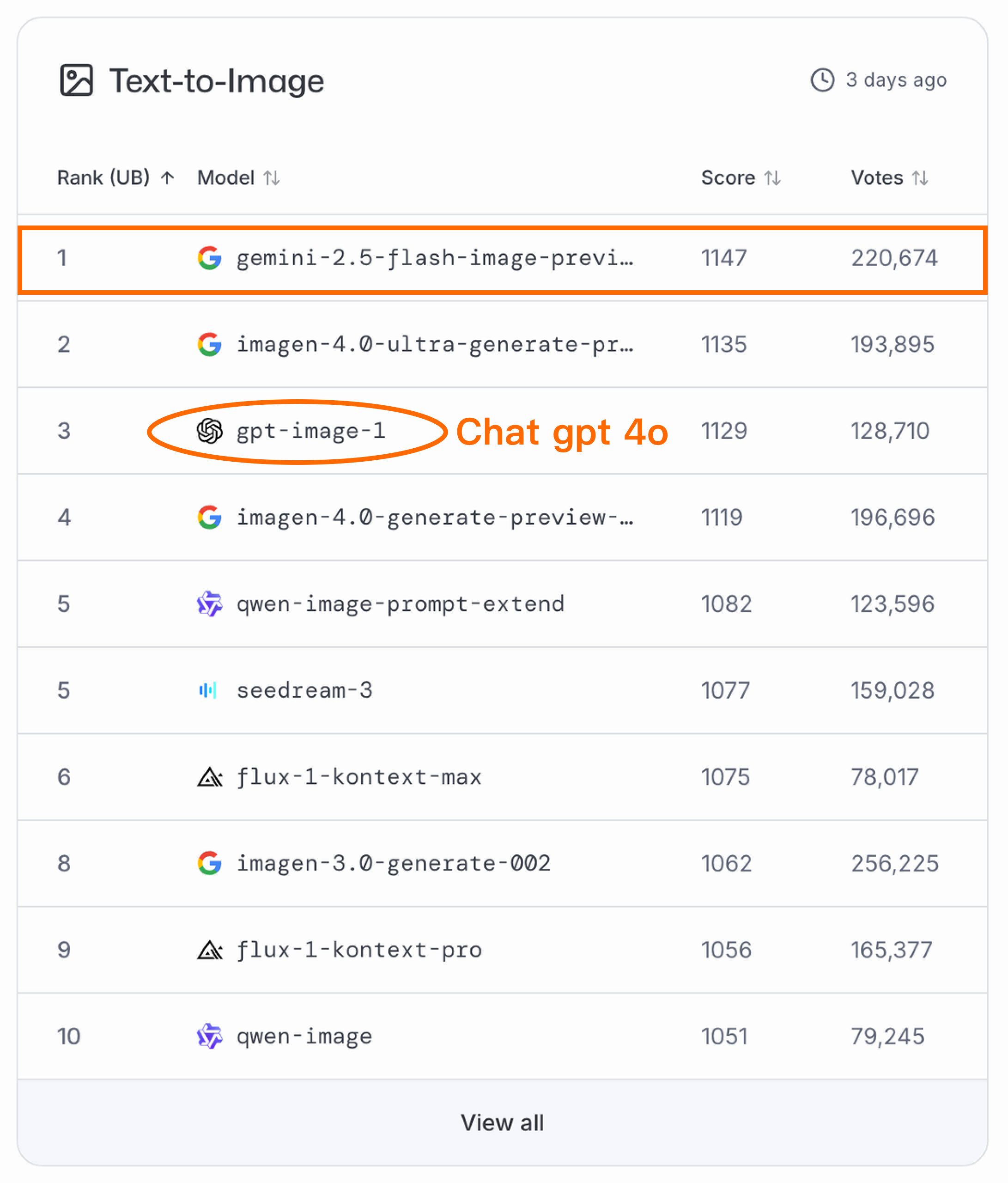
Task: Click the Text-to-Image heading
Action: pyautogui.click(x=217, y=80)
